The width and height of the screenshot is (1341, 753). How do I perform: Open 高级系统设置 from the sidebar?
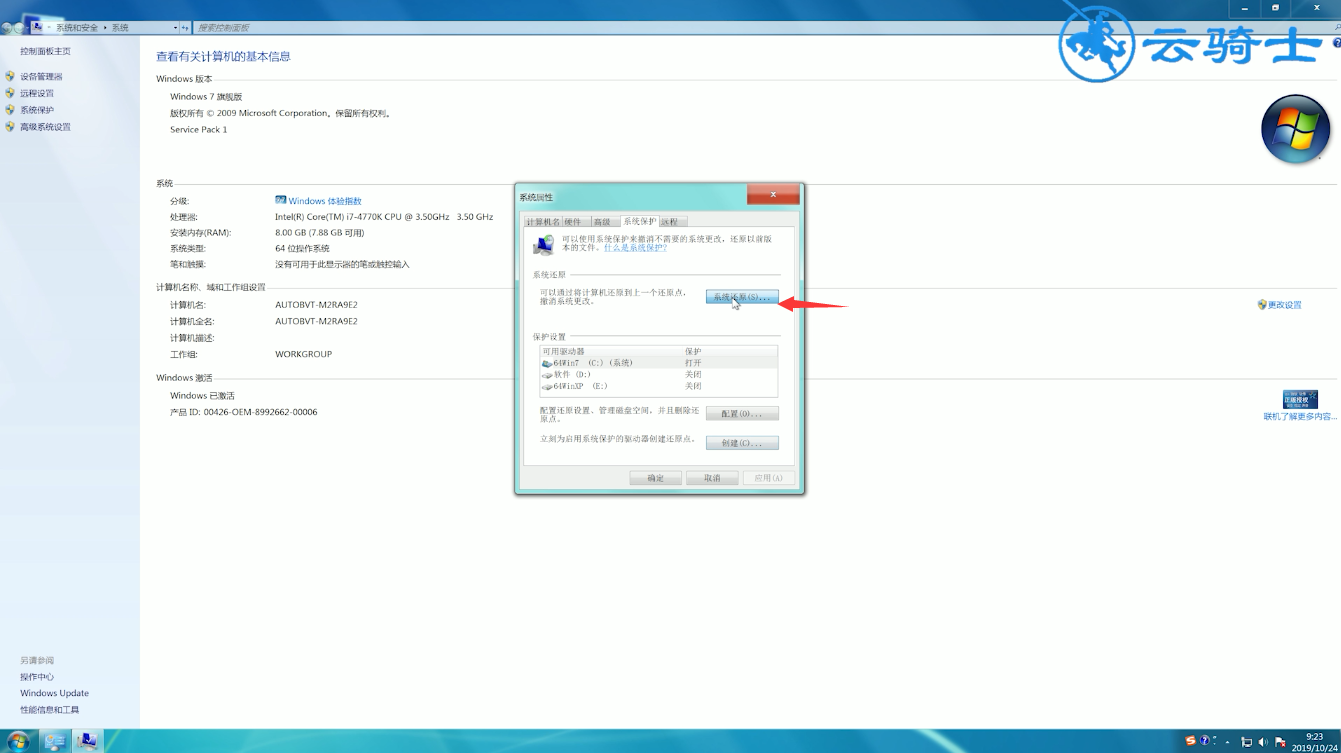coord(45,127)
